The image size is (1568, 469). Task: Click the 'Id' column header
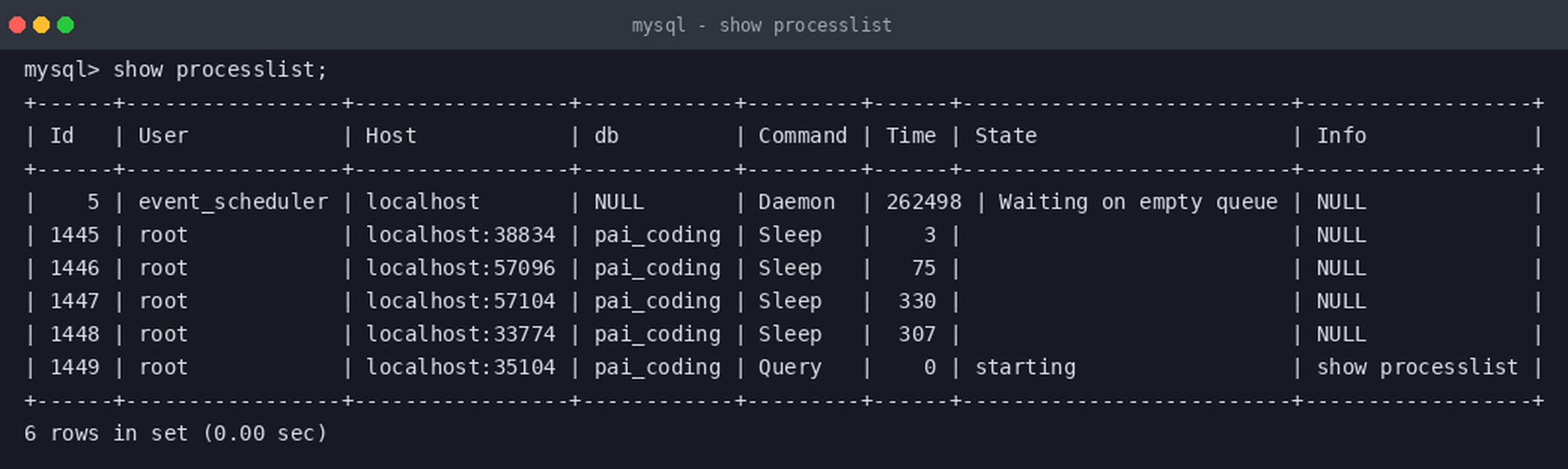click(x=62, y=136)
